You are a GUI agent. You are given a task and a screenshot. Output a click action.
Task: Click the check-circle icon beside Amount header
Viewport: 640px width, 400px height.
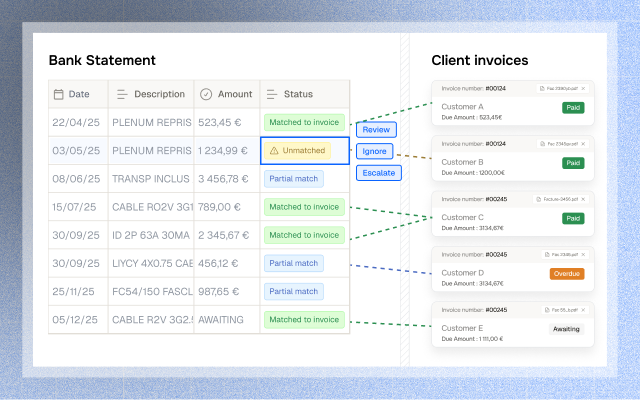[206, 94]
